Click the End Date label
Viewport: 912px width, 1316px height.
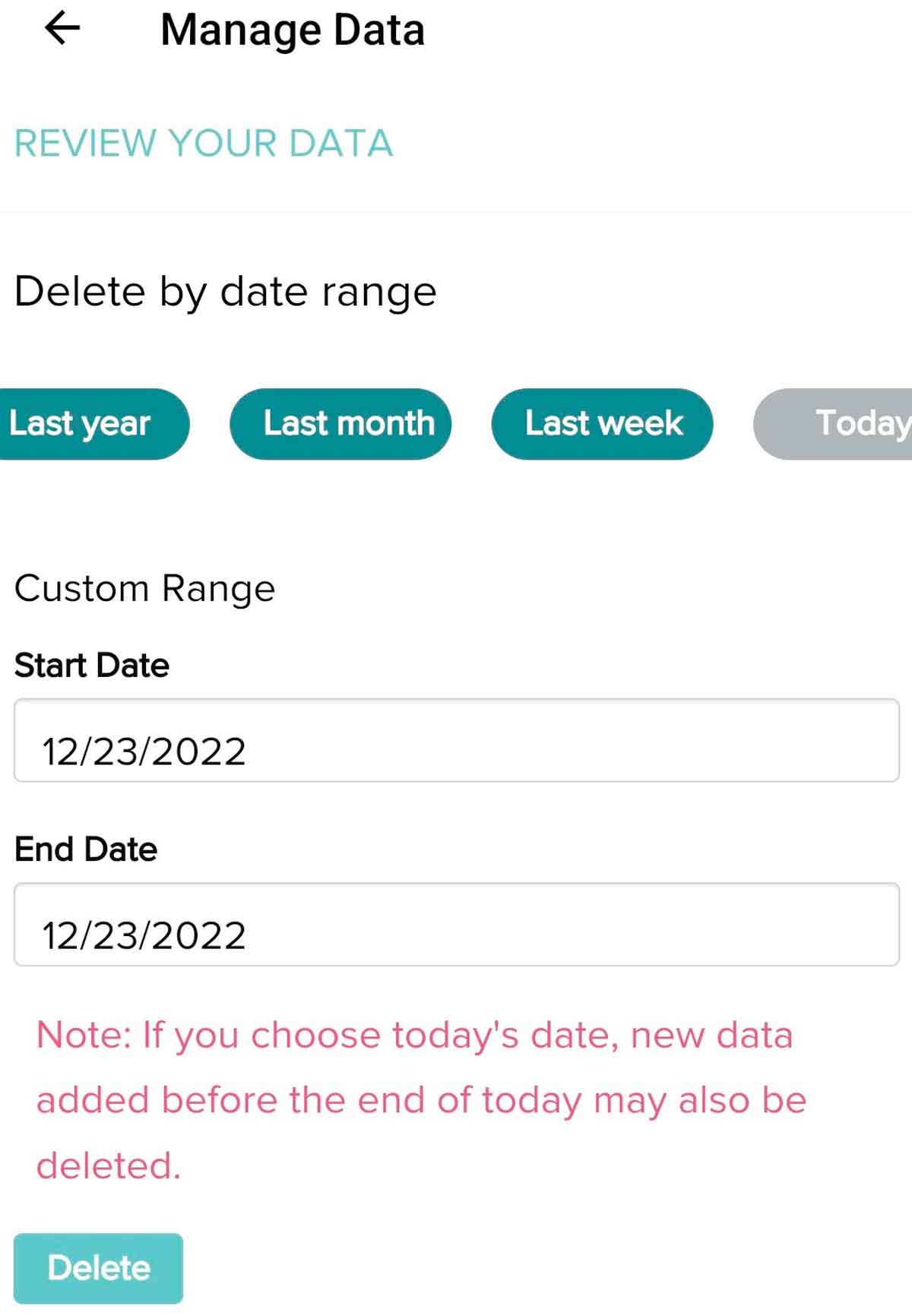tap(86, 848)
